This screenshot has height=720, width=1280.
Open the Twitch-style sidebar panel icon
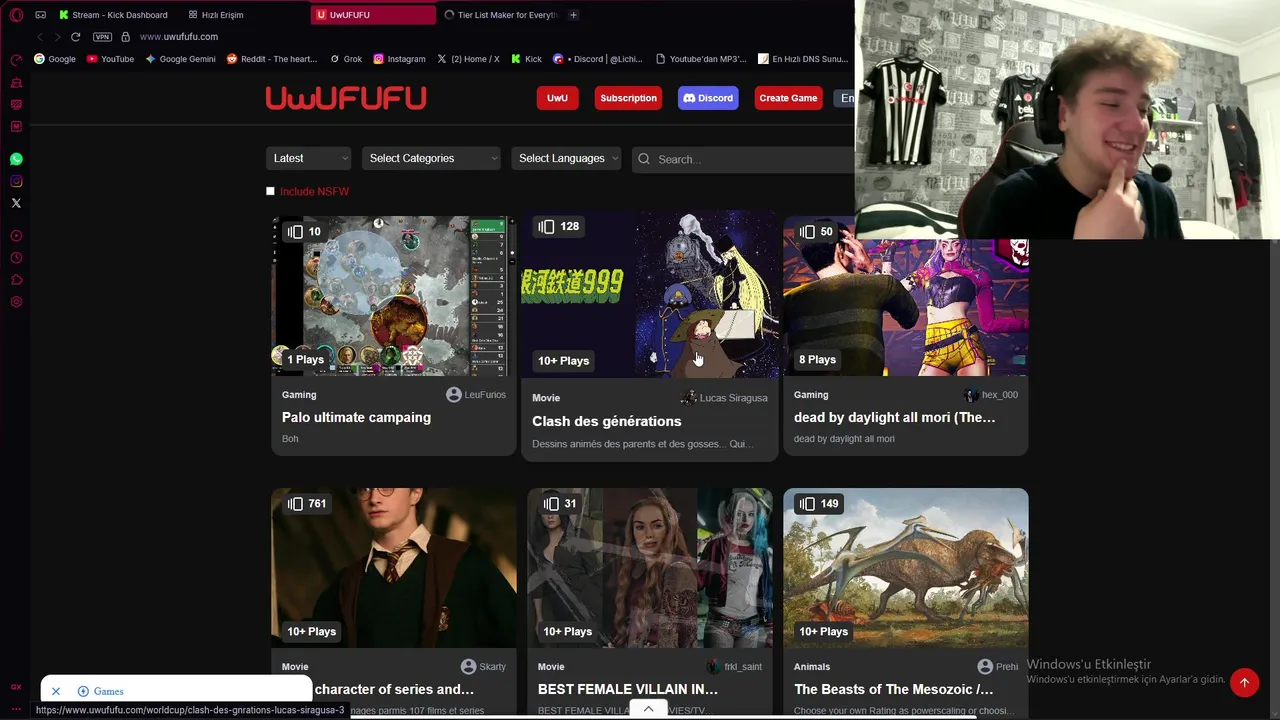click(x=16, y=104)
